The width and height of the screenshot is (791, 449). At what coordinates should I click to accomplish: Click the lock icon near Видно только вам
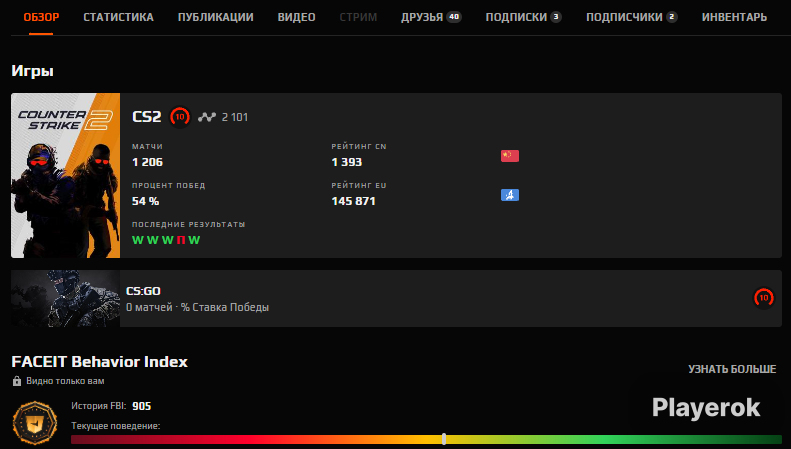(x=17, y=381)
